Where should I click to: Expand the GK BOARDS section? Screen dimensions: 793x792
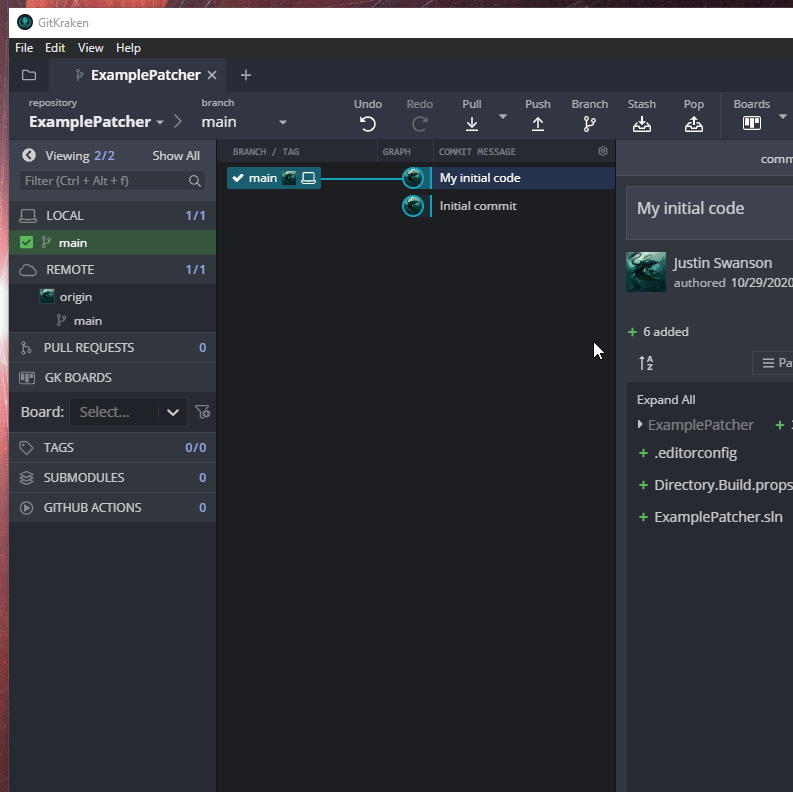click(112, 377)
